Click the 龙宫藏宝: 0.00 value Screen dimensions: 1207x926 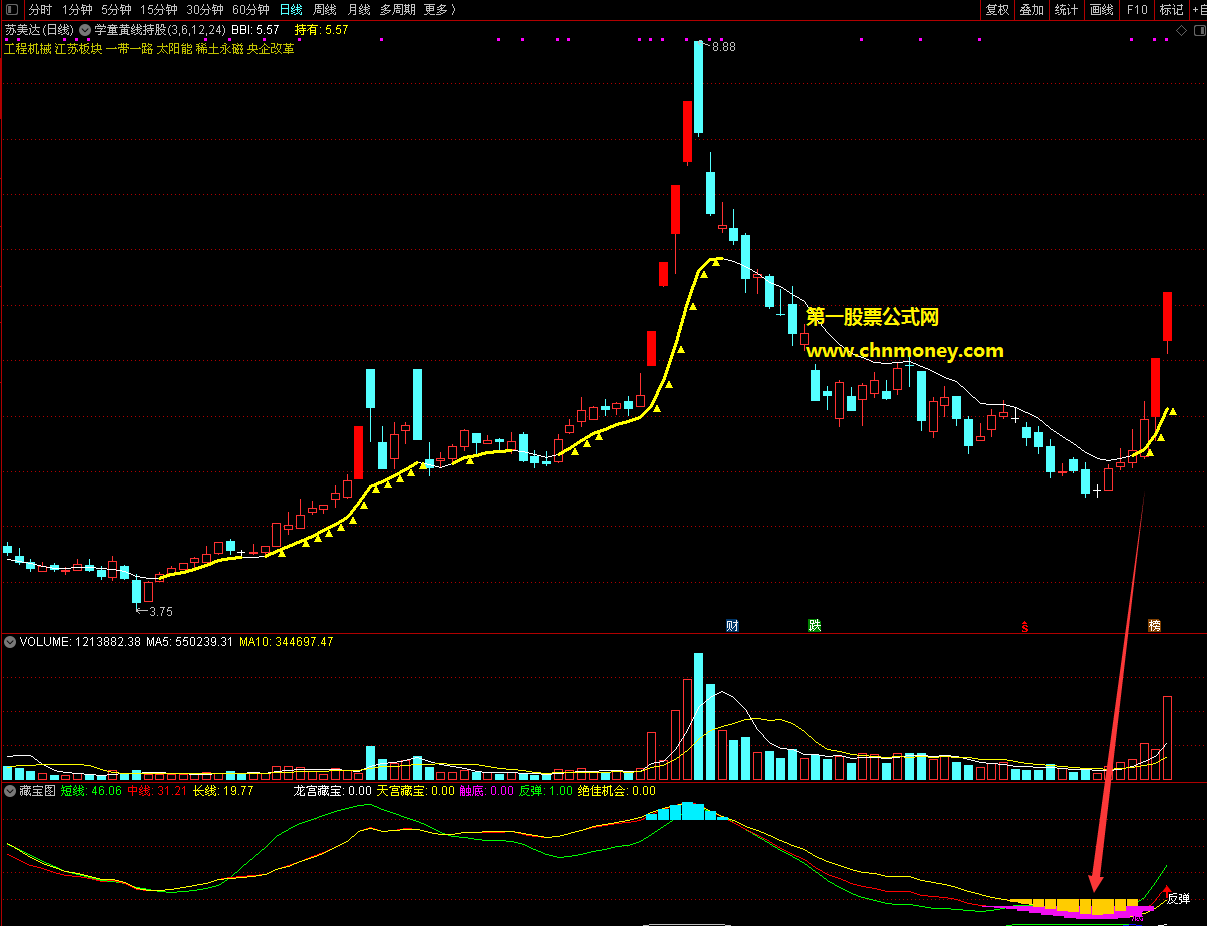click(x=332, y=790)
